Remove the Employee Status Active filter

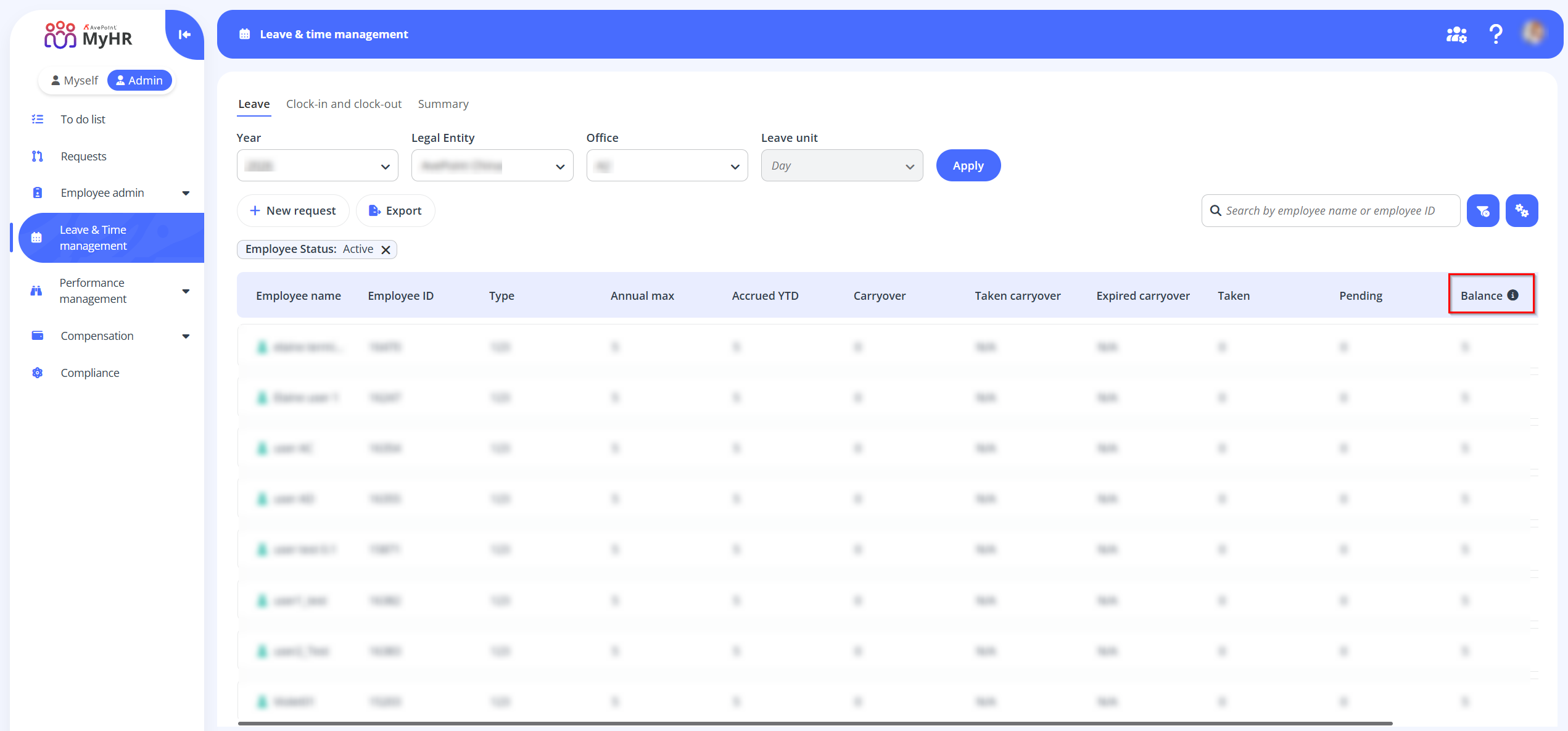[x=386, y=250]
